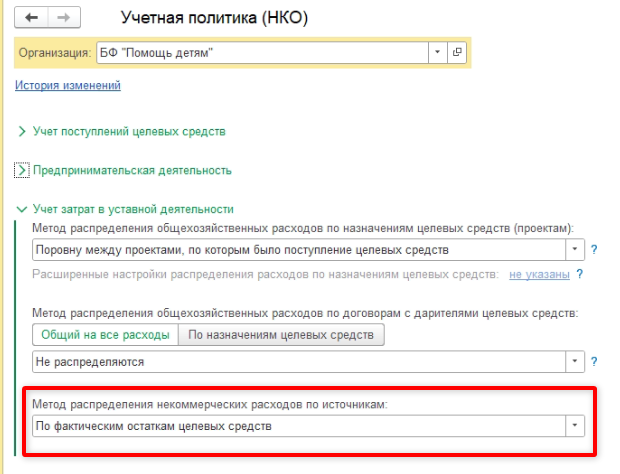
Task: Open the organization card via open icon
Action: tap(457, 52)
